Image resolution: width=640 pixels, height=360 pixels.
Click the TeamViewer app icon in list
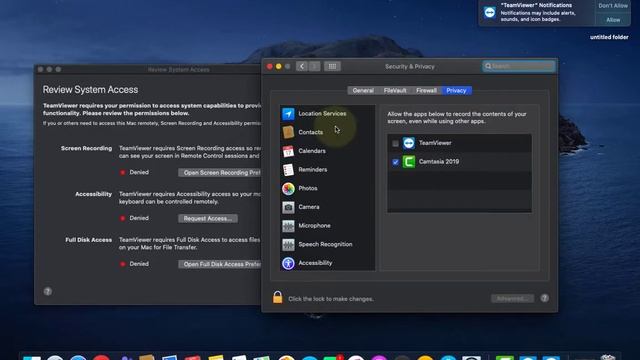(409, 143)
